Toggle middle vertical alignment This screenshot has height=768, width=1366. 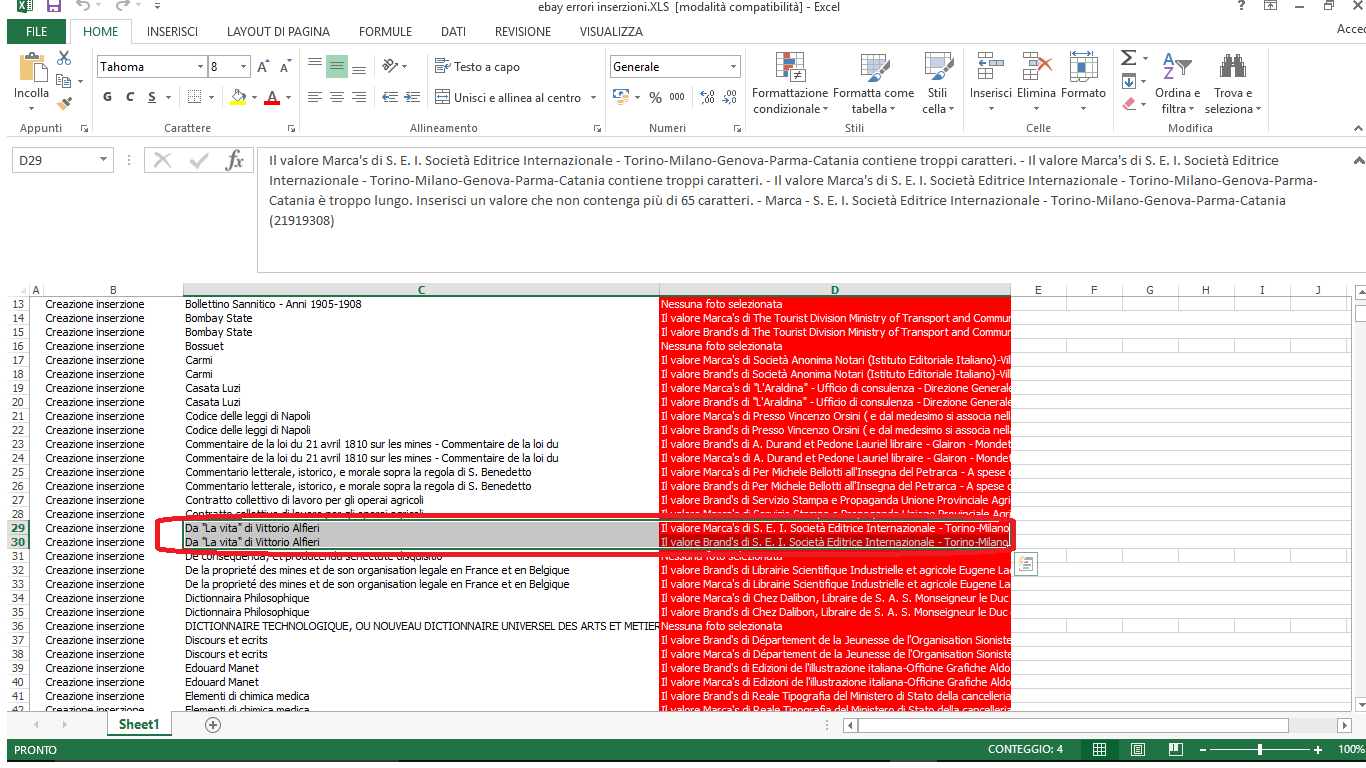point(337,67)
